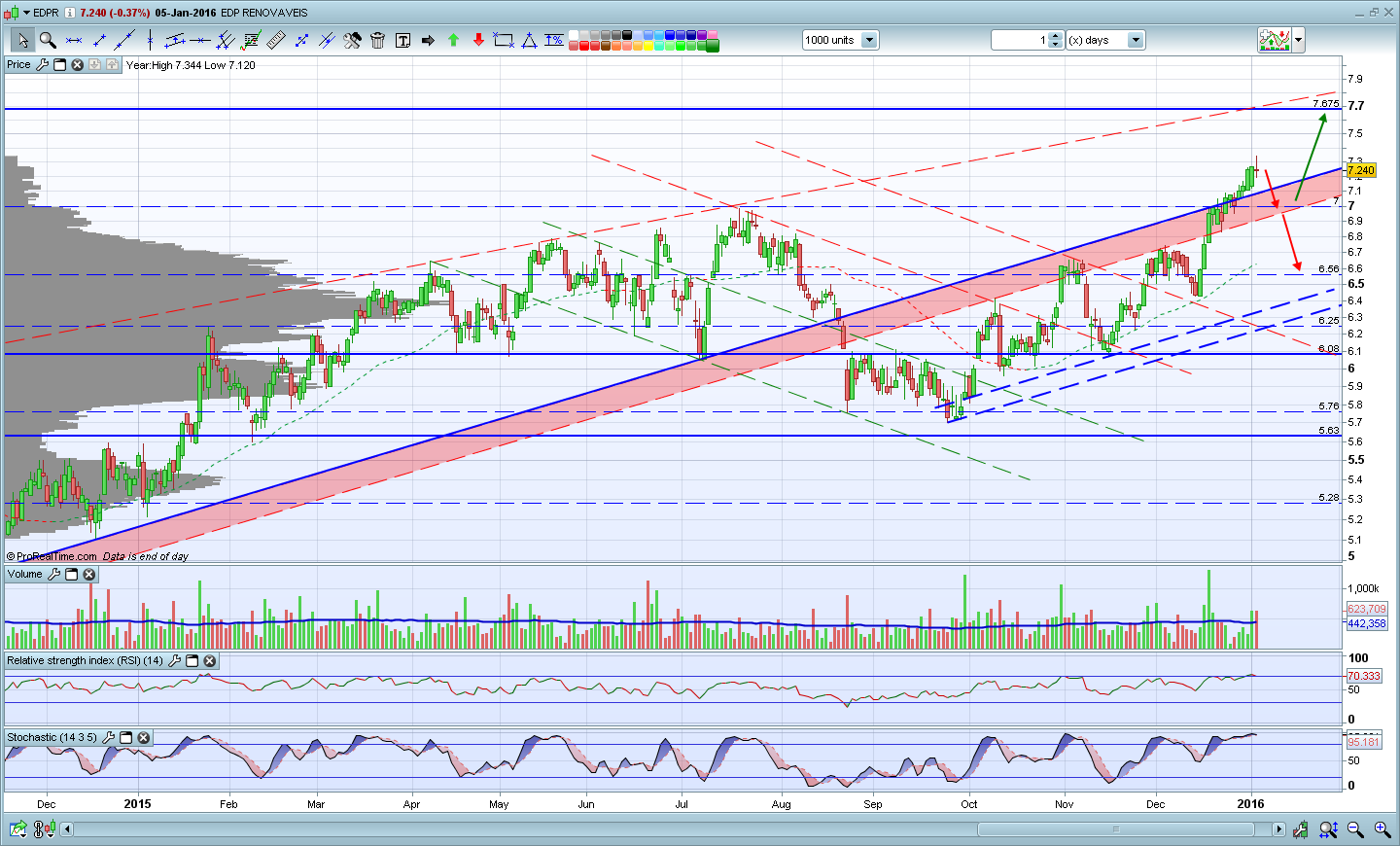Click the 2016 time axis label
Screen dimensions: 1400x846
1251,804
